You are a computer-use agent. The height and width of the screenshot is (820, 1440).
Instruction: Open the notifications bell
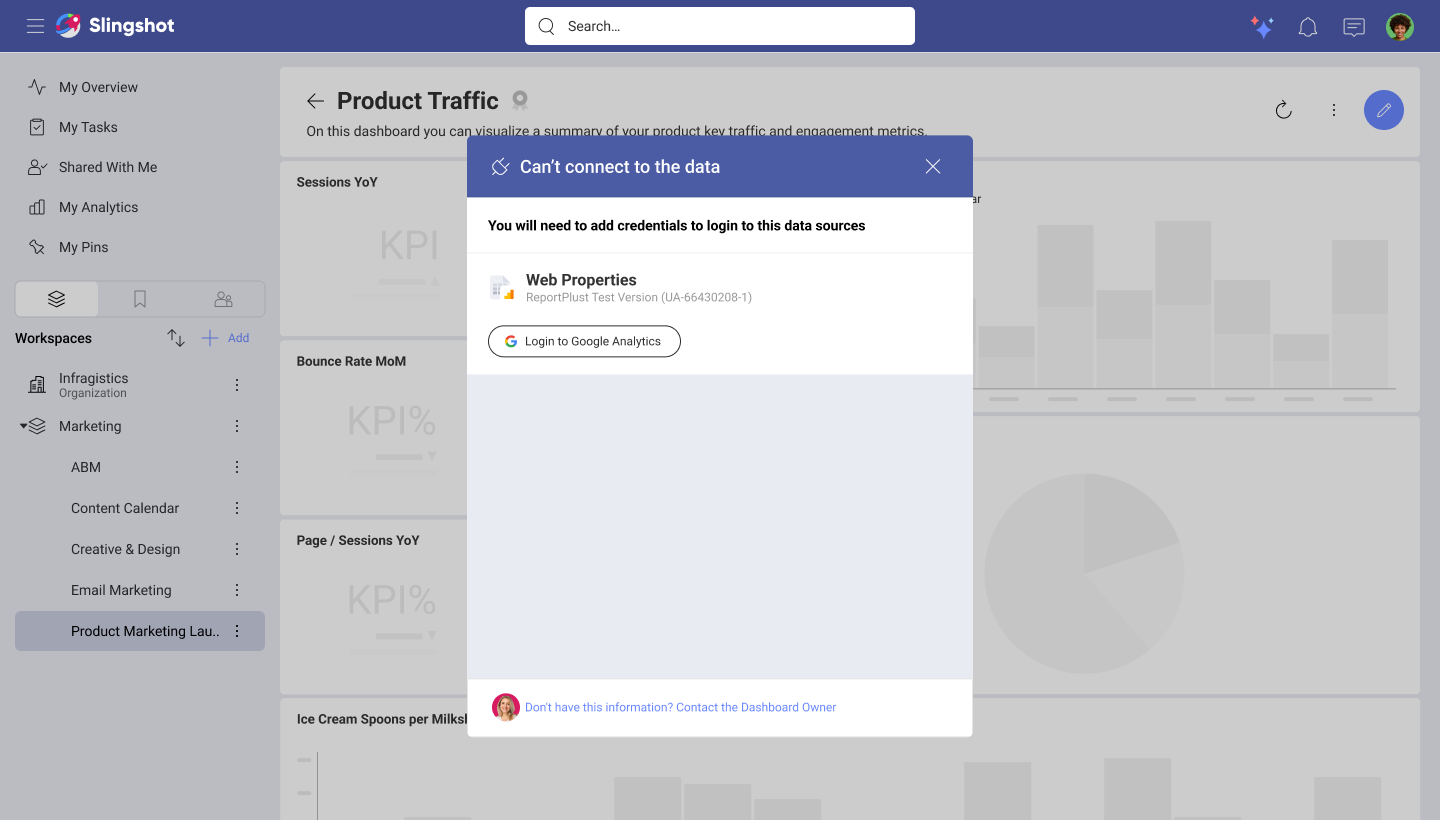pyautogui.click(x=1308, y=27)
